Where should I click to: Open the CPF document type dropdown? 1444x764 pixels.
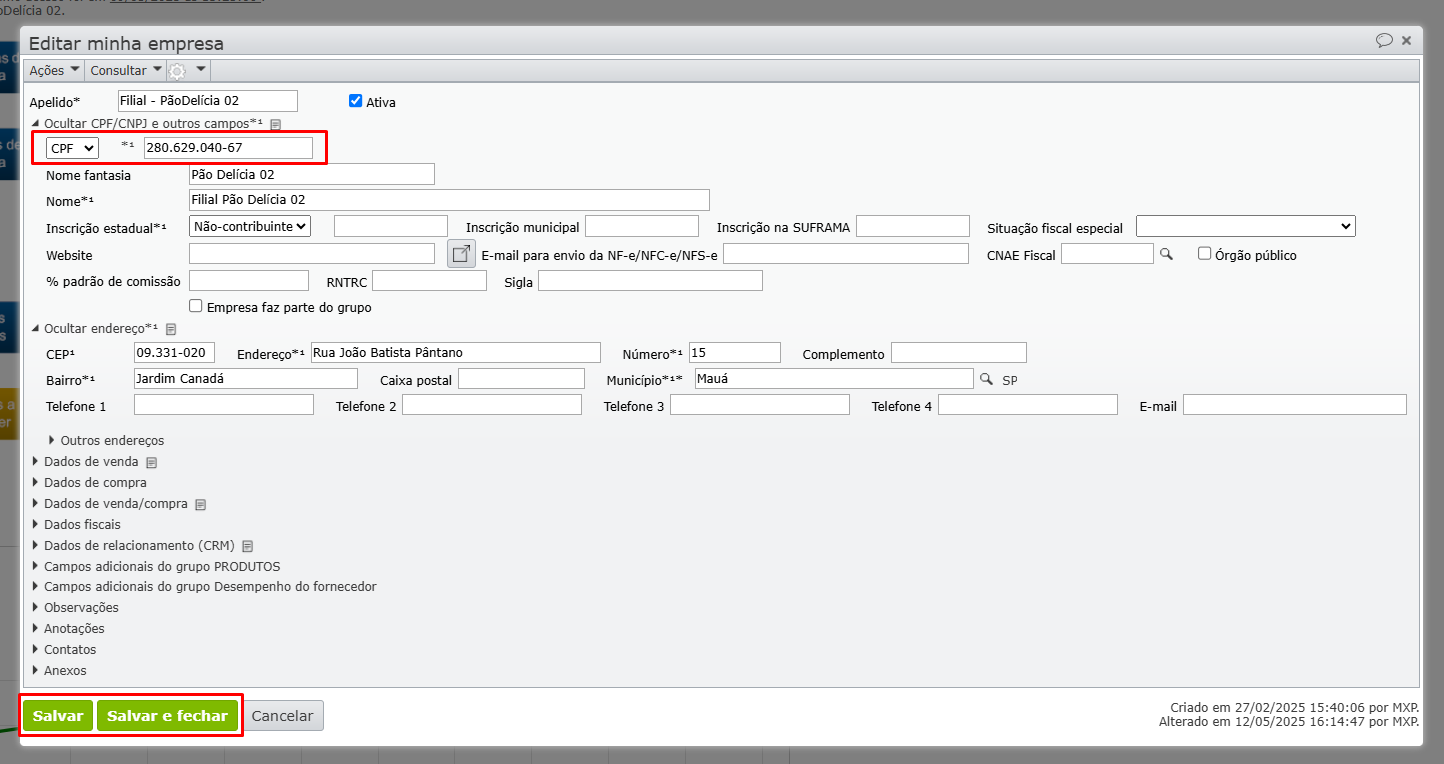[x=72, y=148]
